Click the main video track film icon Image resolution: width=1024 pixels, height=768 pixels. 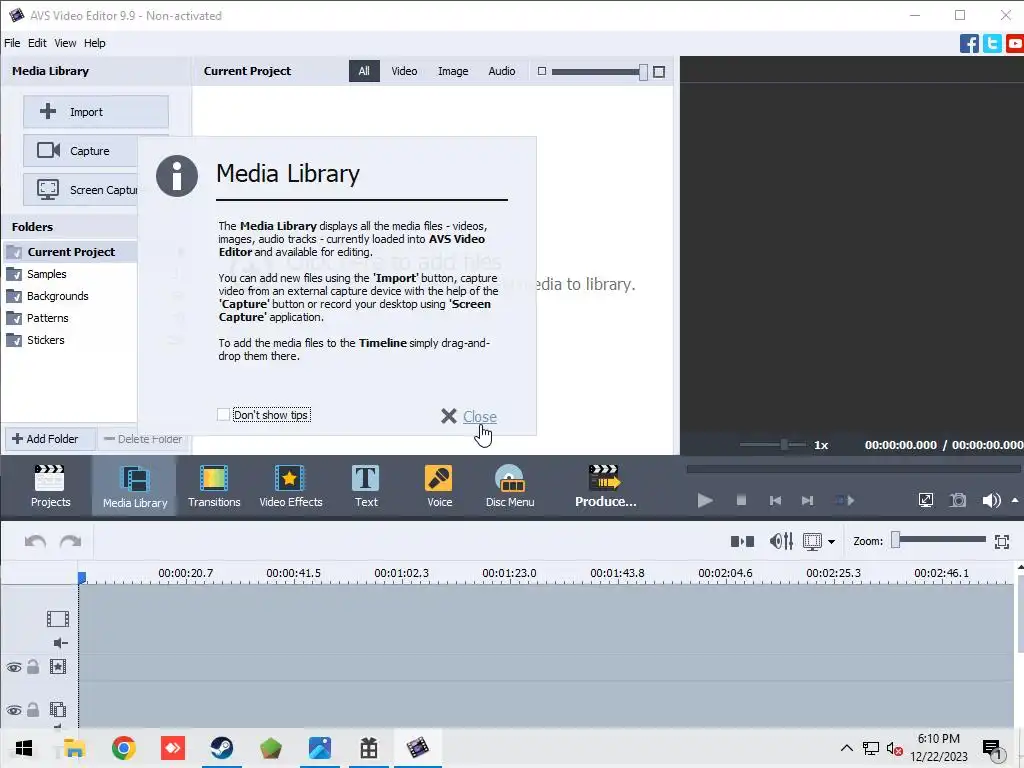57,618
